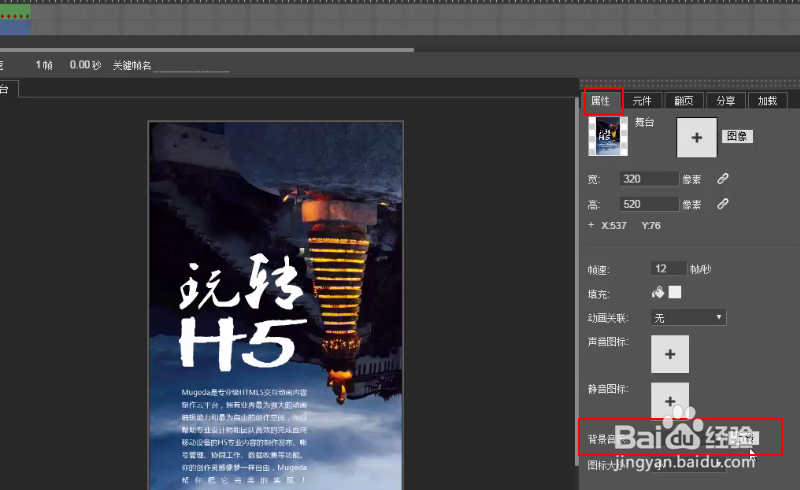The height and width of the screenshot is (490, 800).
Task: Add a stage image with the plus box
Action: pos(696,137)
